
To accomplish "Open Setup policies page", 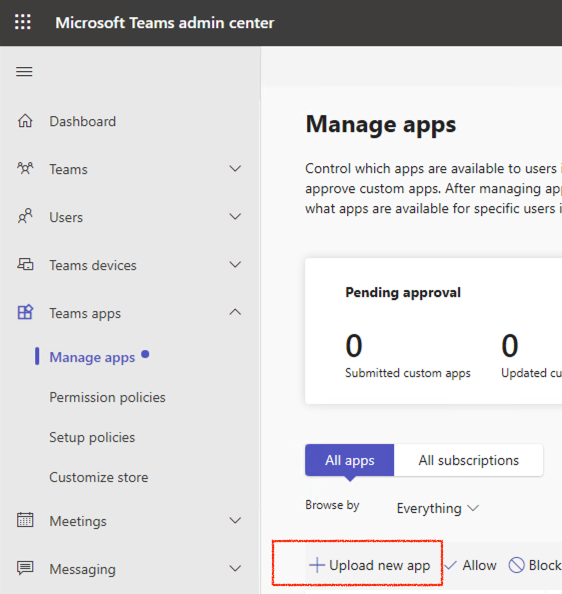I will click(x=92, y=438).
